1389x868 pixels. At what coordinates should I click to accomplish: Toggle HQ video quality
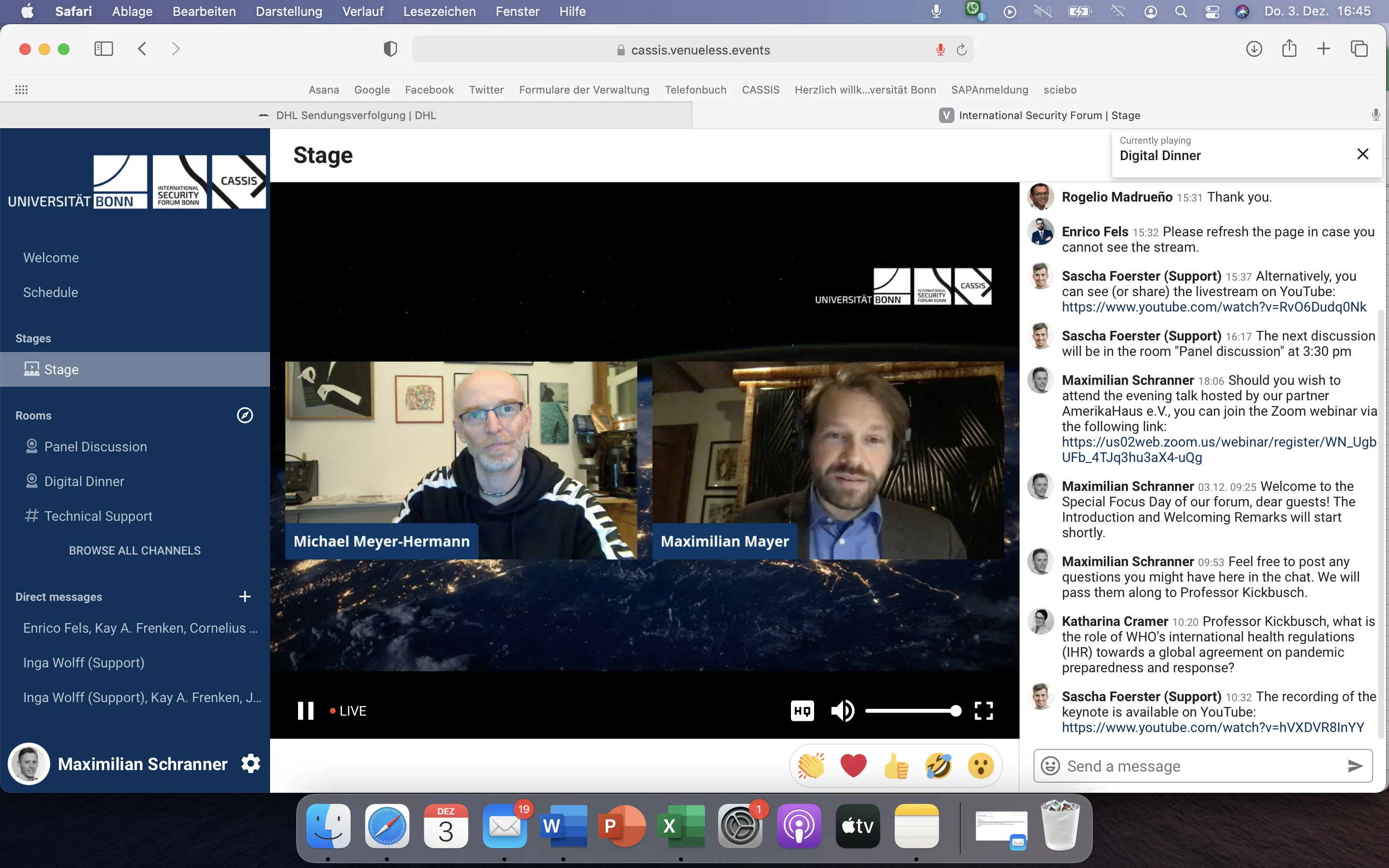click(802, 711)
